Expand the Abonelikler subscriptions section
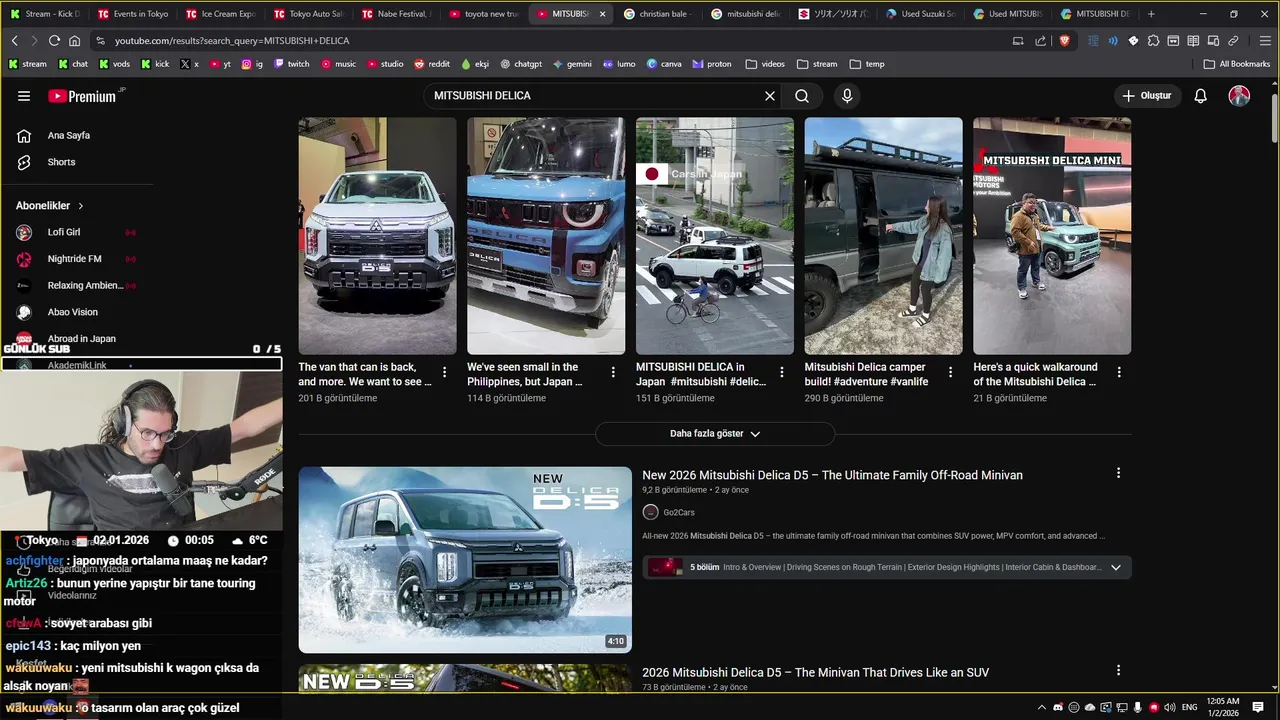The height and width of the screenshot is (720, 1280). [x=50, y=206]
